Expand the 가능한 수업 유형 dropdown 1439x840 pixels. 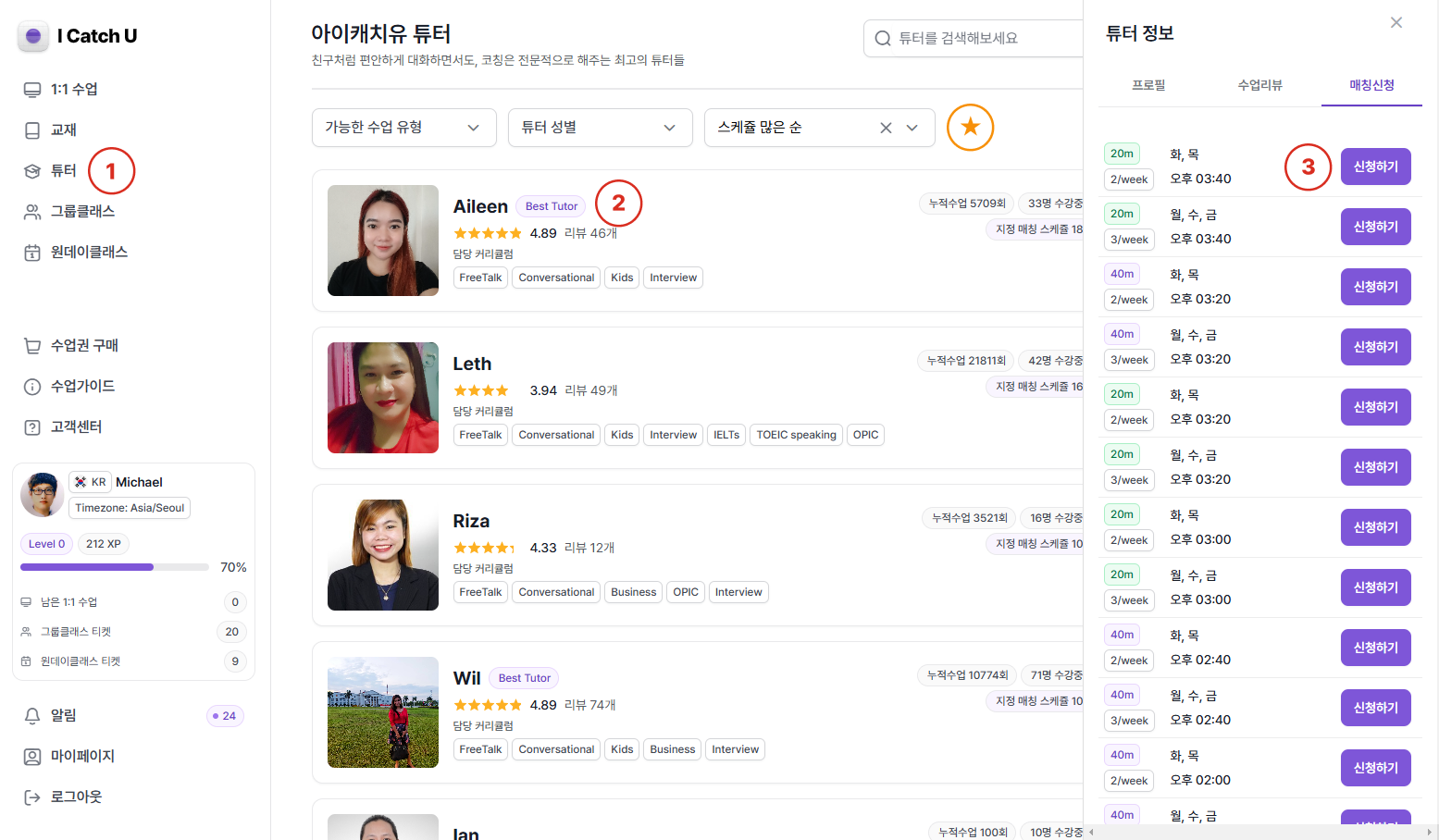[x=404, y=128]
